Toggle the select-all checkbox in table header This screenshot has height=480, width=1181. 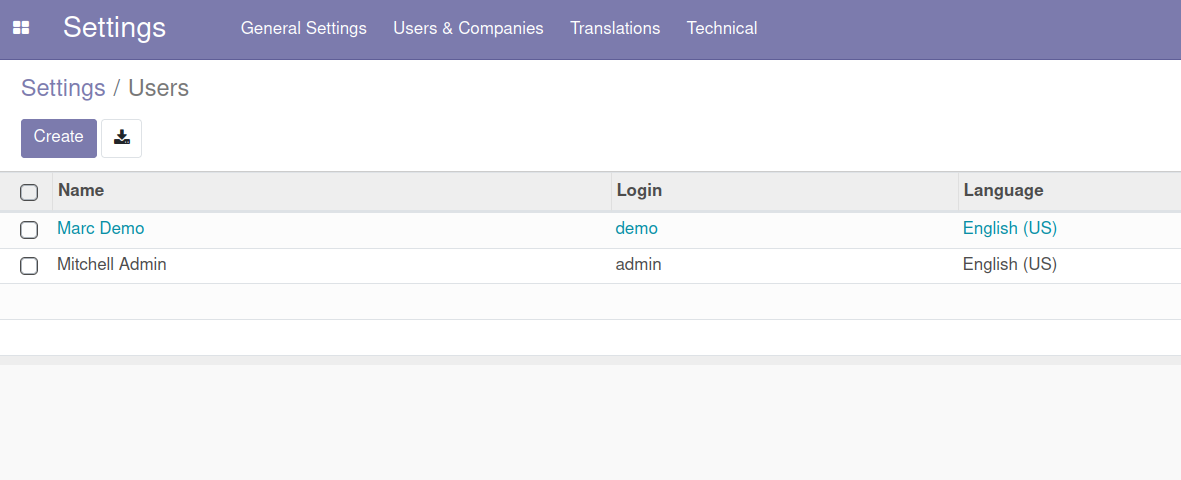pos(29,192)
